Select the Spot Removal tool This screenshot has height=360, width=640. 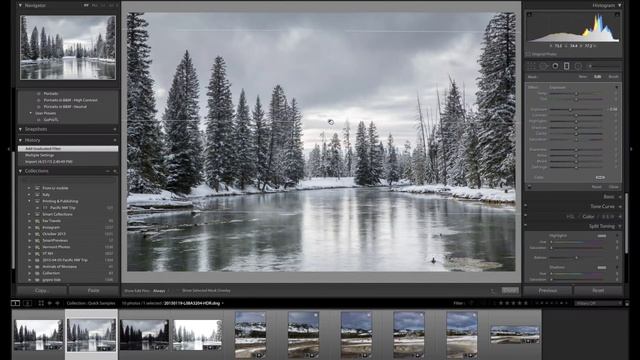pyautogui.click(x=544, y=66)
